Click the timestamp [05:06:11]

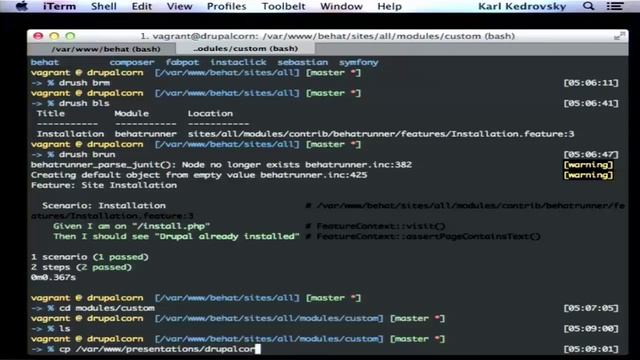pyautogui.click(x=591, y=83)
